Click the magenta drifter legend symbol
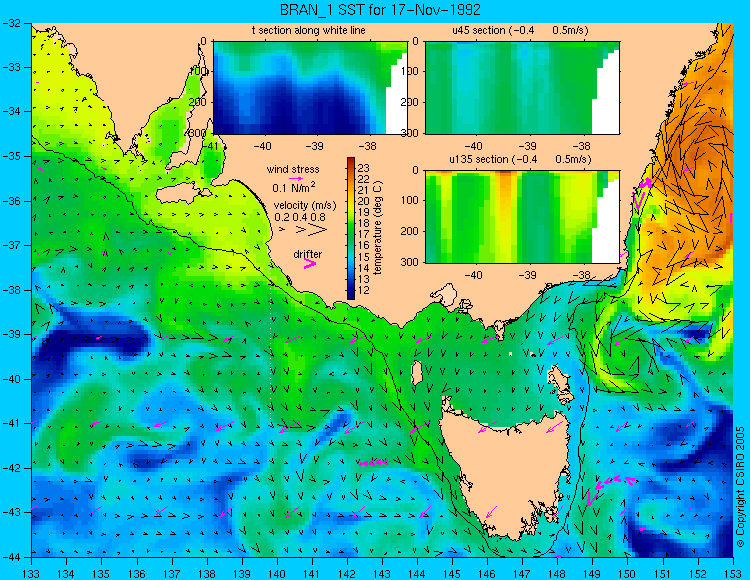Screen dimensions: 750x580 [310, 264]
